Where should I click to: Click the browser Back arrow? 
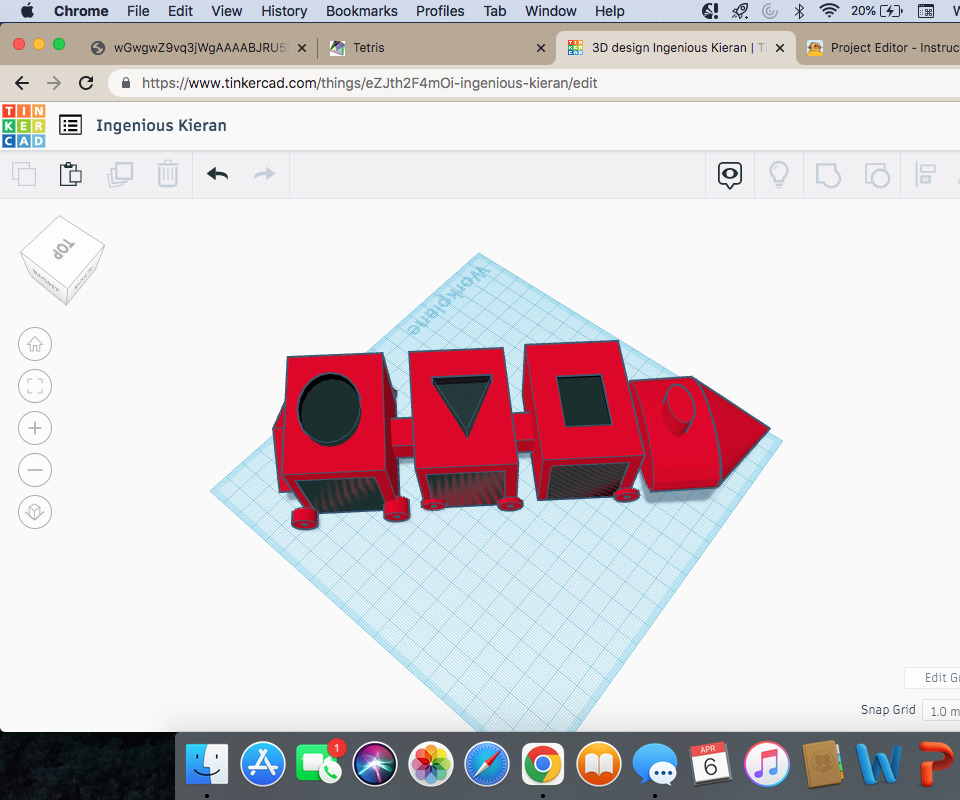point(22,83)
